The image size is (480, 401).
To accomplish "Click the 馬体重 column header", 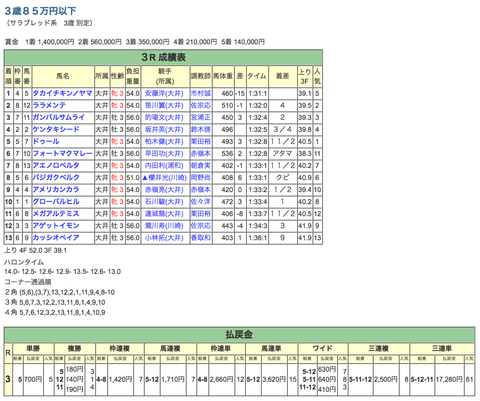I will point(223,76).
